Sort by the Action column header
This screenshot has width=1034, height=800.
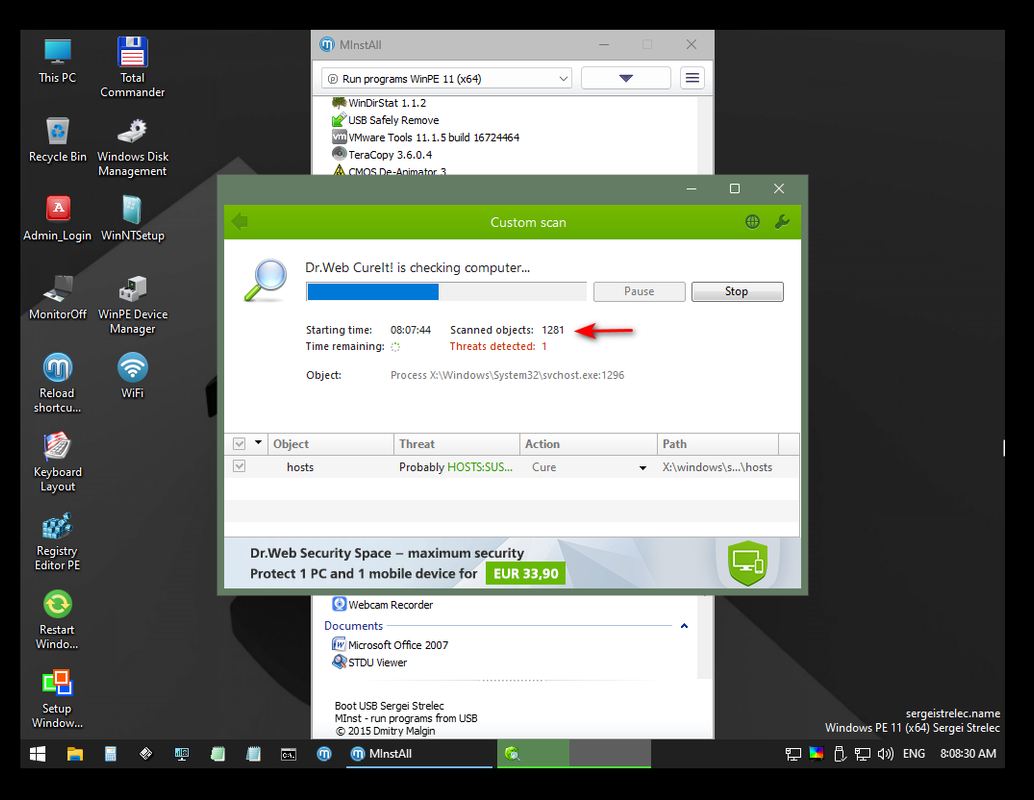coord(588,444)
